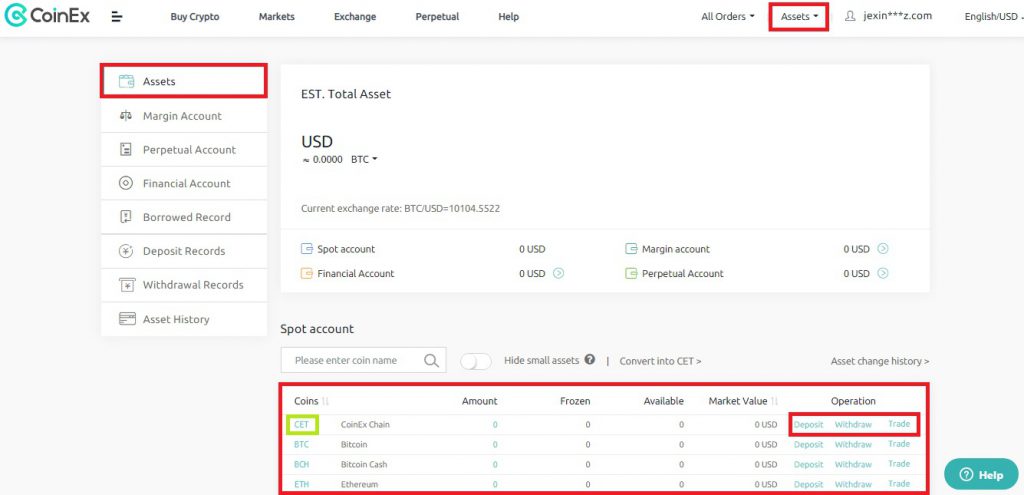Click the arrow circle next to Financial Account 0 USD
Image resolution: width=1024 pixels, height=495 pixels.
[558, 274]
